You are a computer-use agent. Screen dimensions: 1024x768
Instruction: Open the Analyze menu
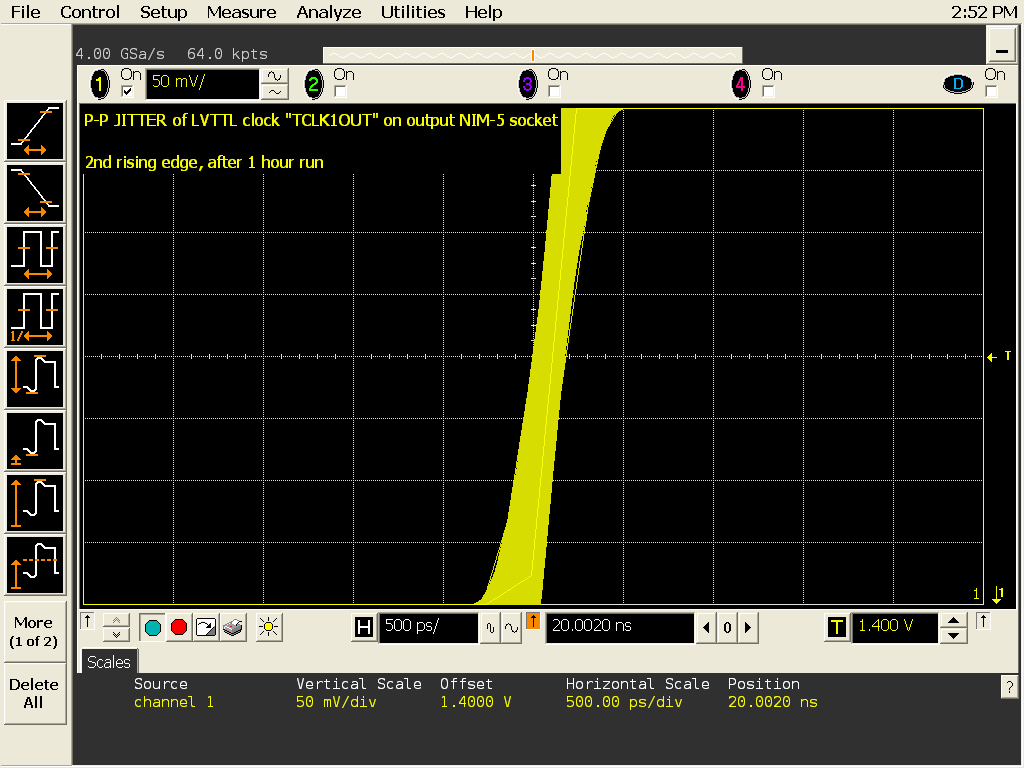(329, 12)
